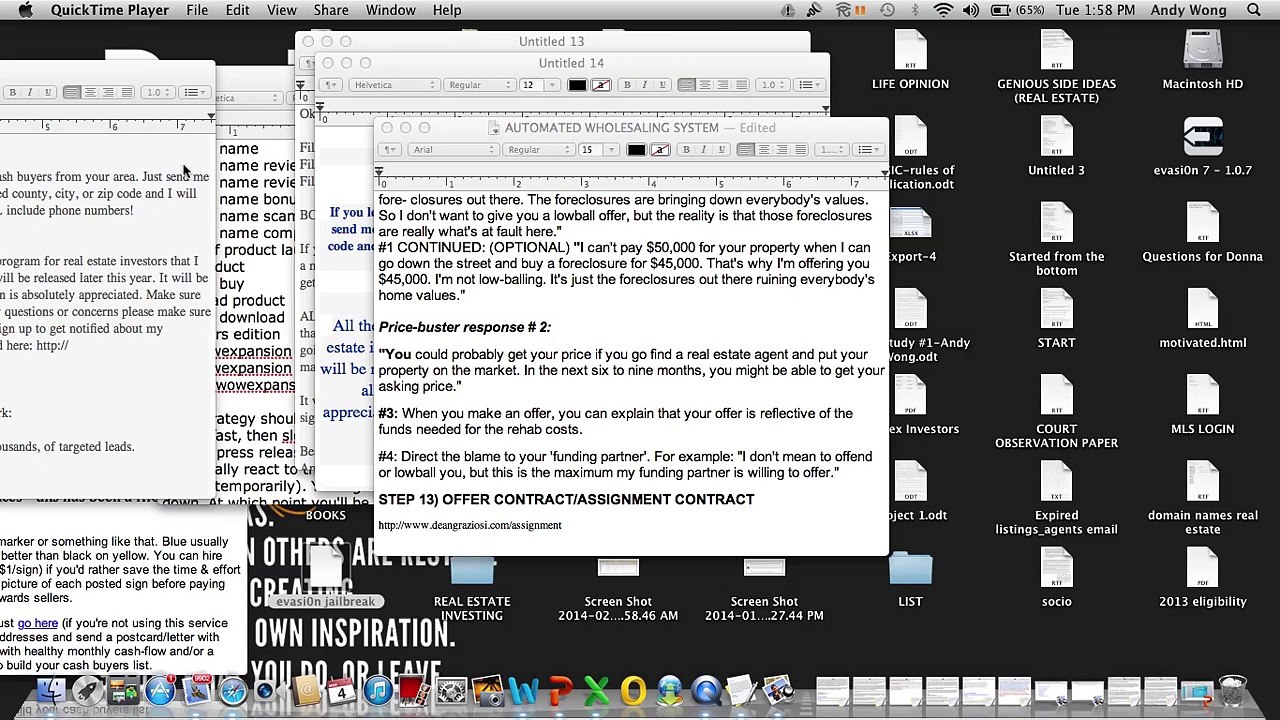Align text left in Automated Wholesaling System window
This screenshot has width=1280, height=720.
pos(746,150)
